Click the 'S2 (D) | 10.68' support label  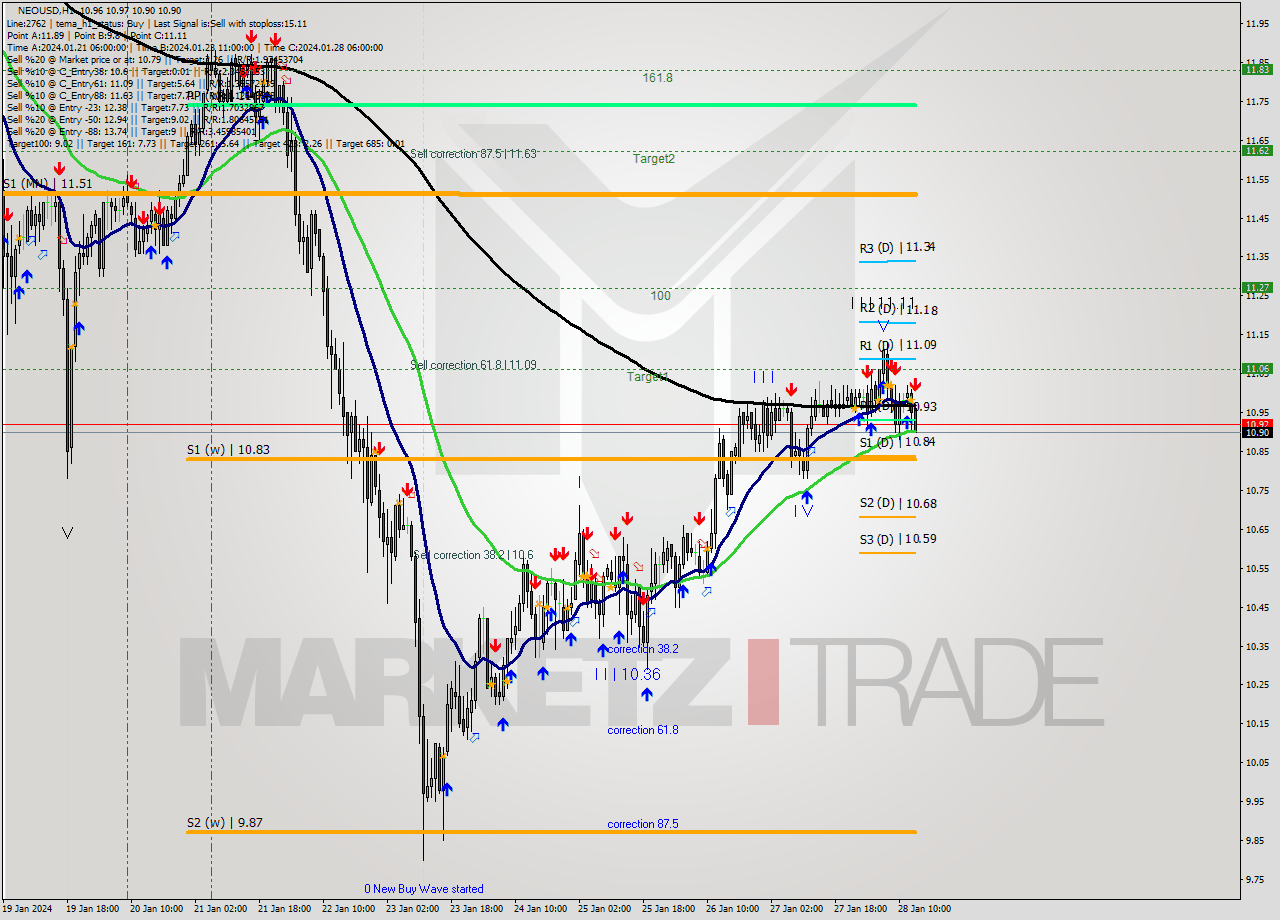point(897,504)
